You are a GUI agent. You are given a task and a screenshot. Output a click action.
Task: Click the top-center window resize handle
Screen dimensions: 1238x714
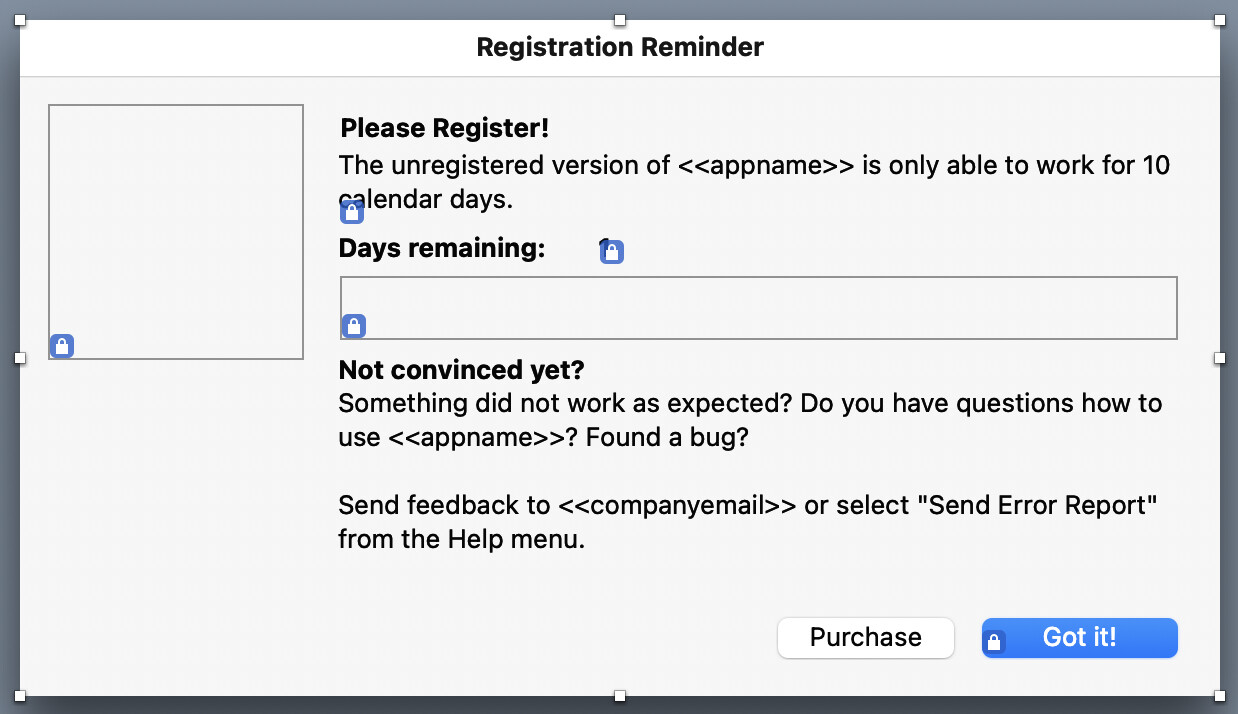[620, 20]
